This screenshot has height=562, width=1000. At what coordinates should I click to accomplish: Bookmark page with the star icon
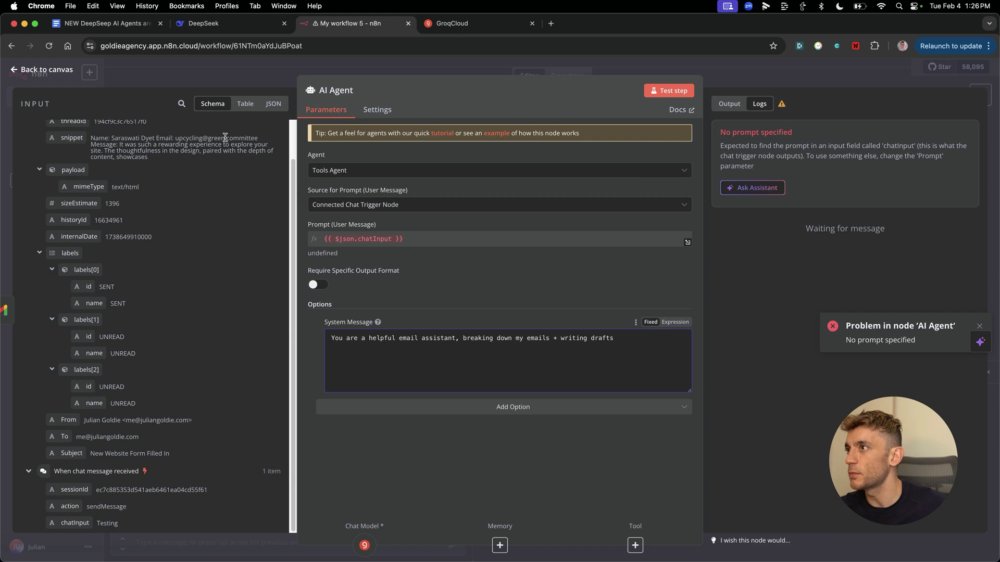coord(773,46)
